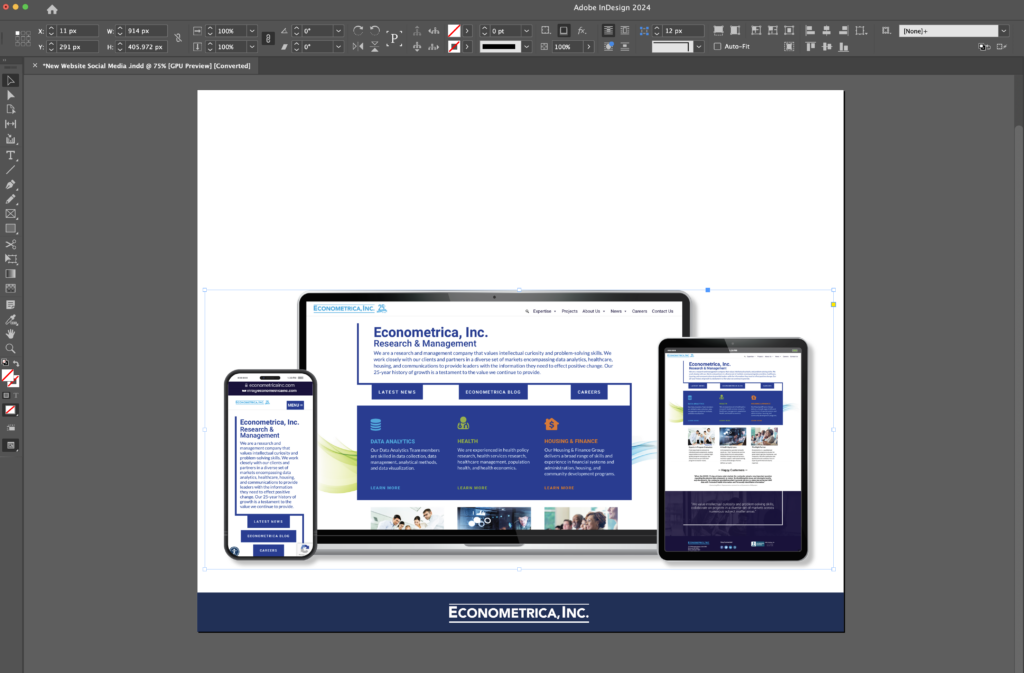The height and width of the screenshot is (673, 1024).
Task: Expand the stroke color options arrow
Action: [467, 47]
